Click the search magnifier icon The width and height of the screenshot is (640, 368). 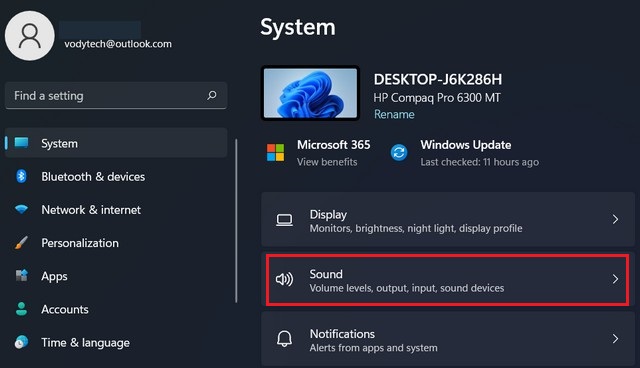[212, 95]
